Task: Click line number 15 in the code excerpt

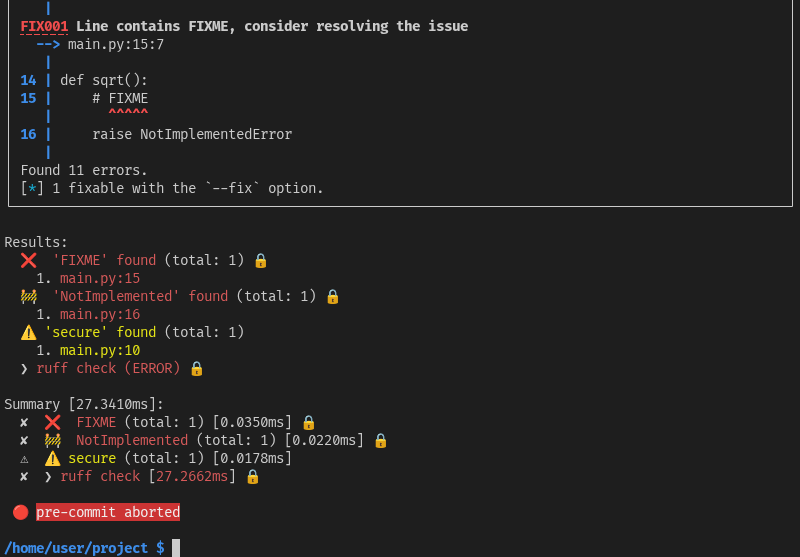Action: point(28,98)
